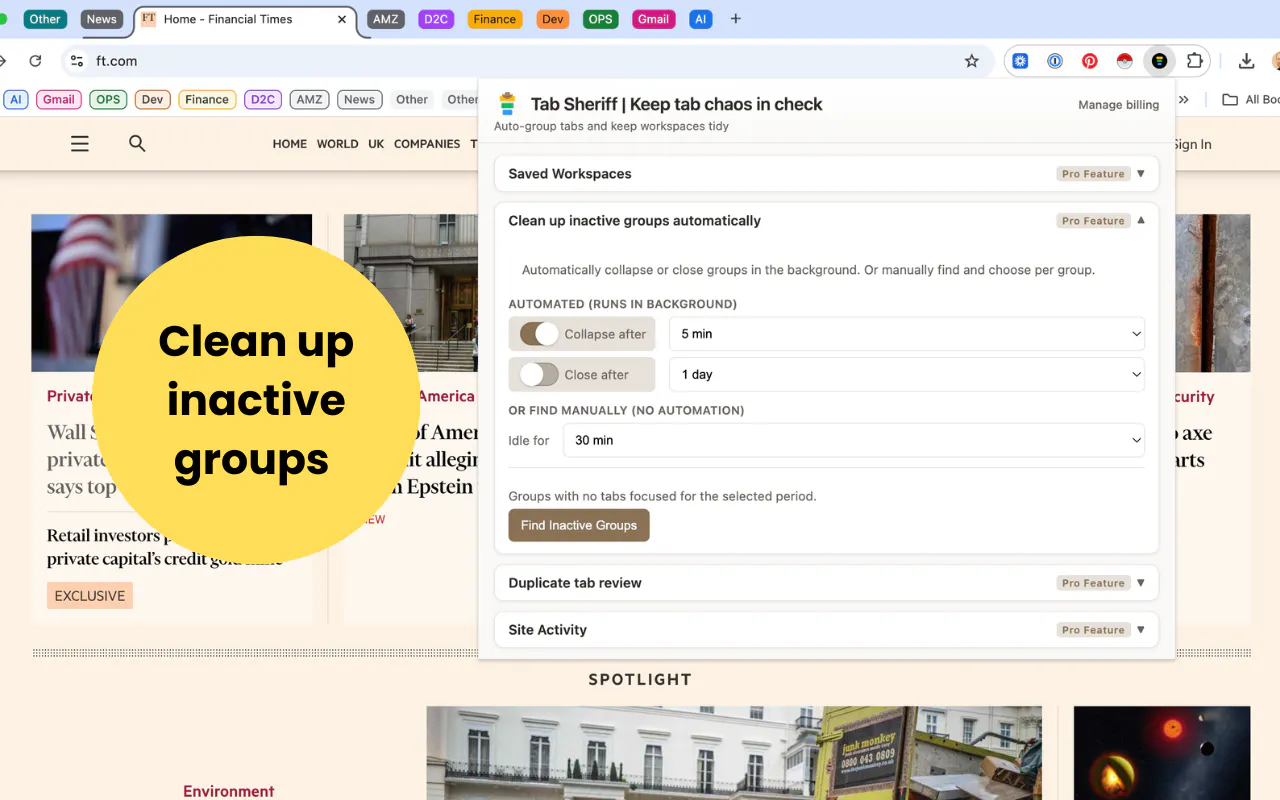
Task: Open the Pinterest extension icon
Action: click(1090, 61)
